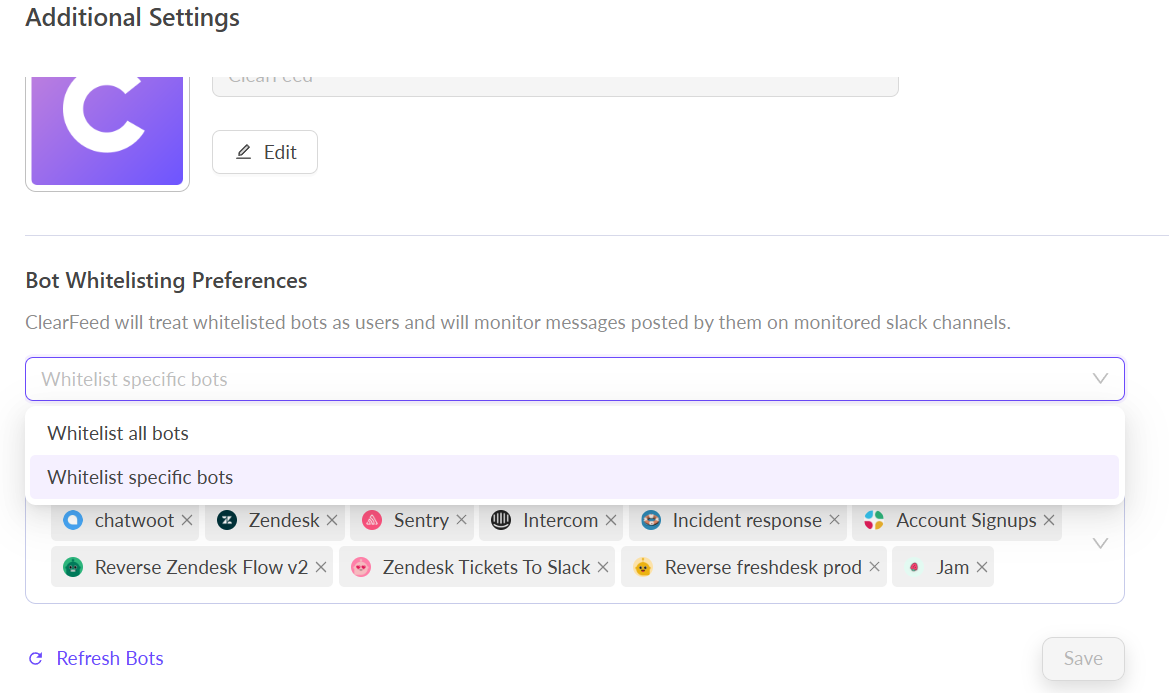Click the Account Signups Slack icon
Screen dimensions: 1169x693
874,520
